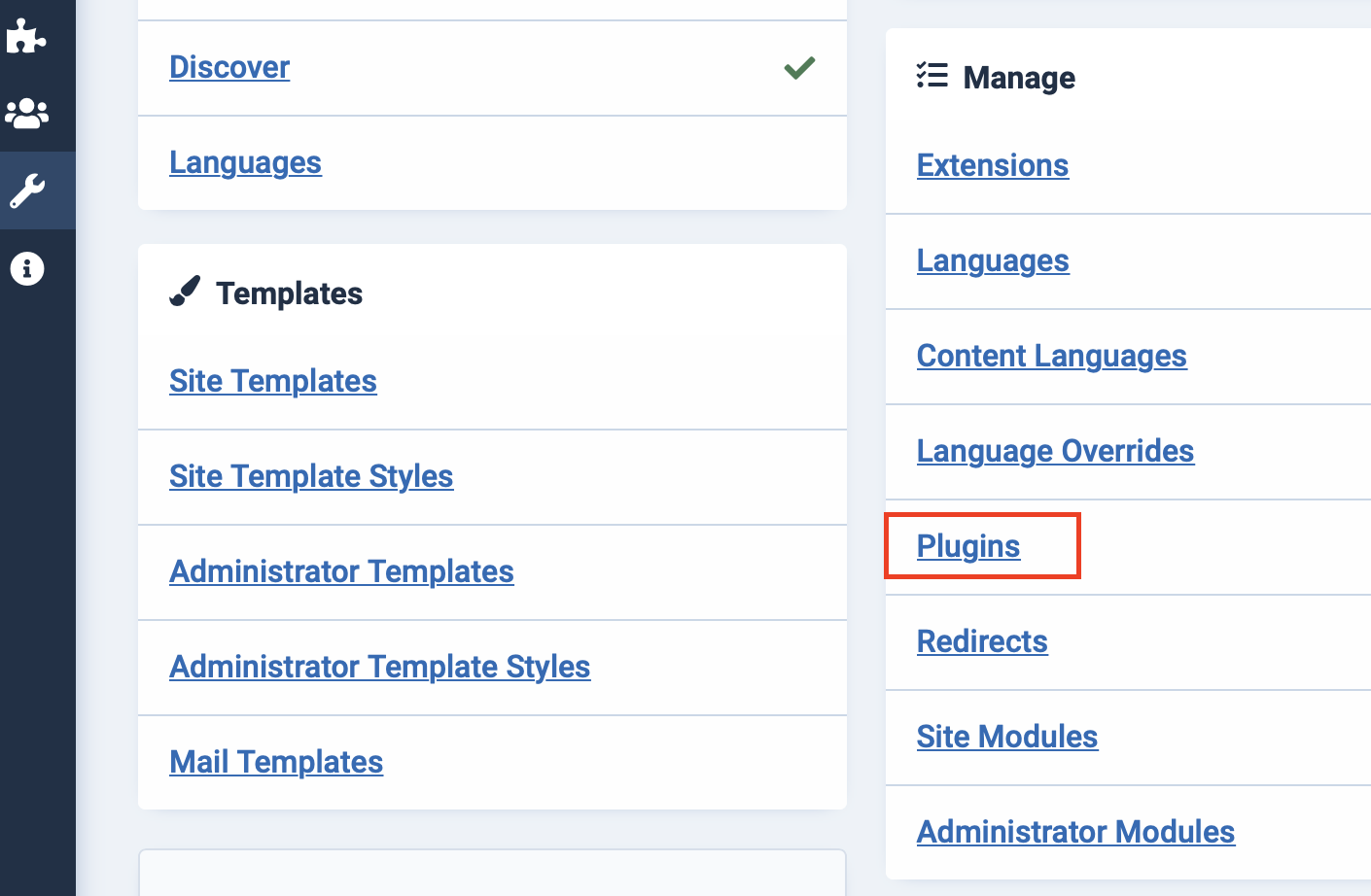Click the checklist icon beside Manage heading
The width and height of the screenshot is (1371, 896).
932,76
